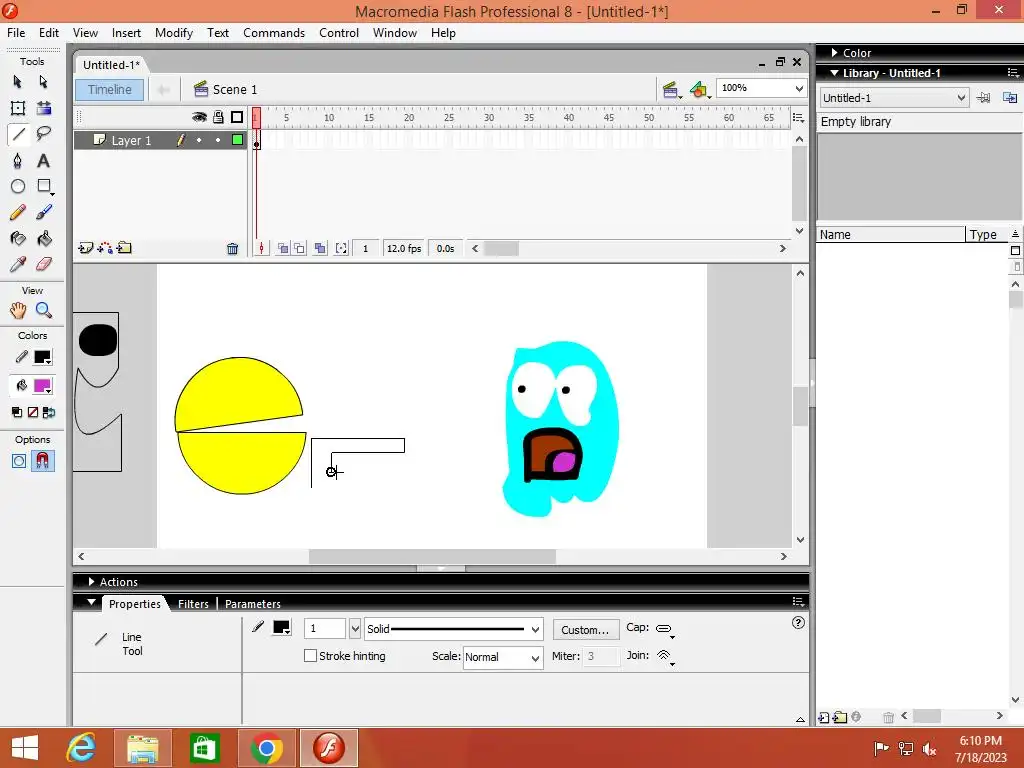
Task: Select the Paint Bucket tool
Action: [x=43, y=238]
